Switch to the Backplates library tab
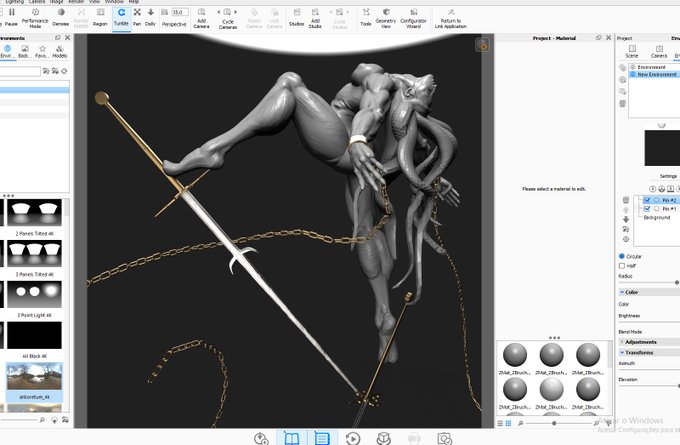This screenshot has width=680, height=445. click(25, 52)
